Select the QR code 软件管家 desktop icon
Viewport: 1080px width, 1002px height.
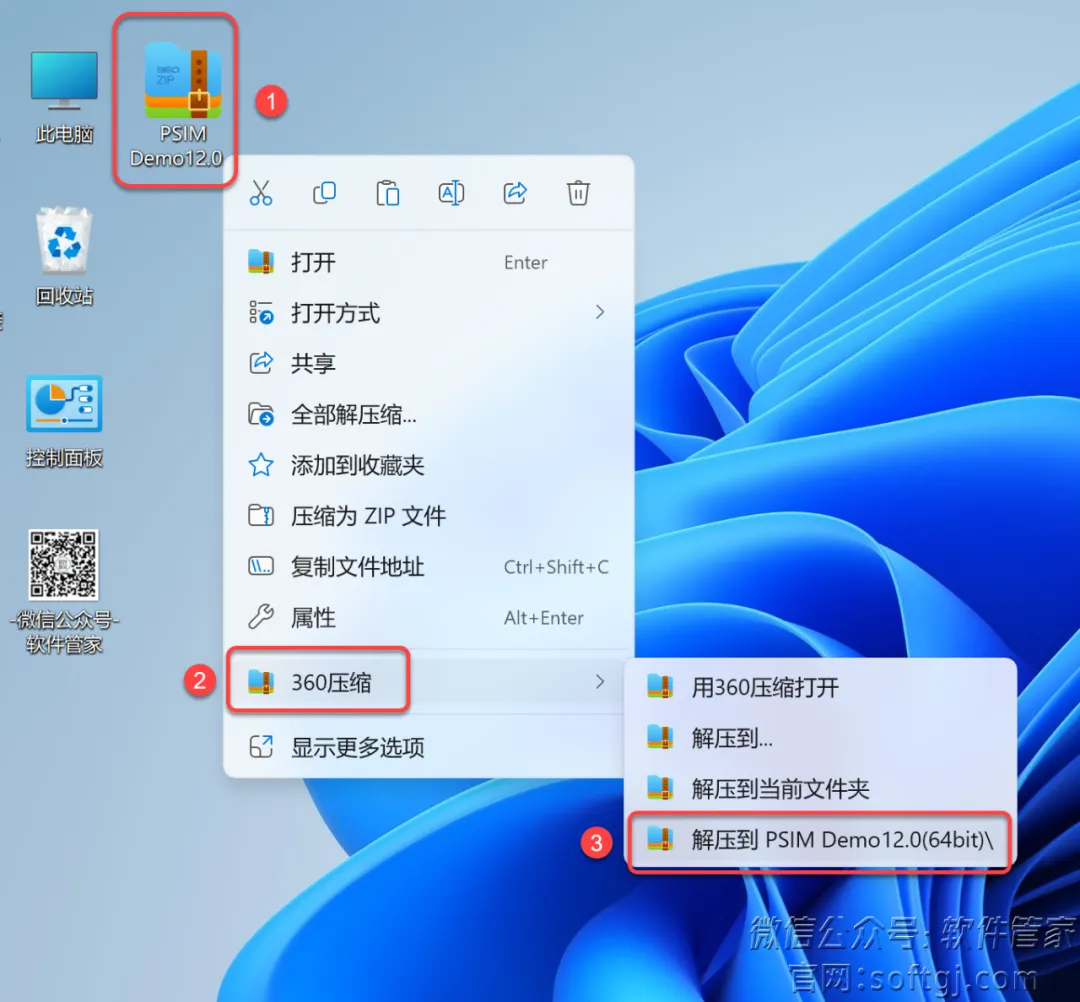64,591
